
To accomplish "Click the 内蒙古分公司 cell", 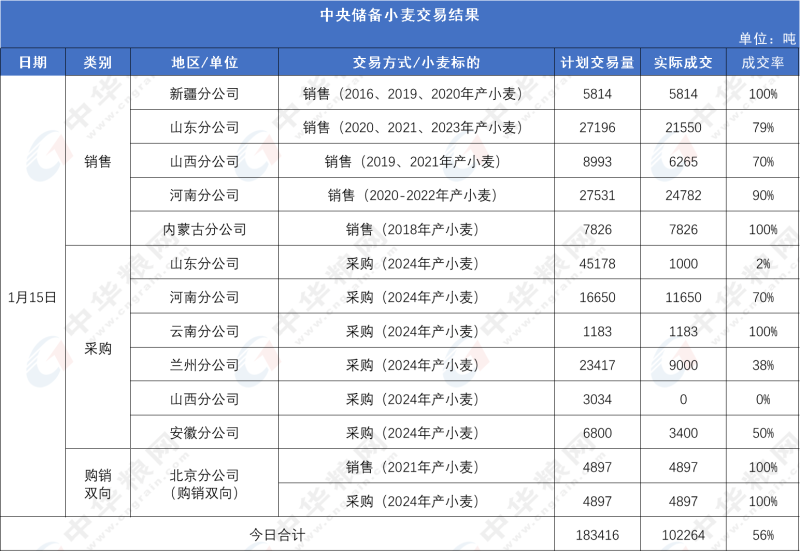I will pyautogui.click(x=204, y=229).
